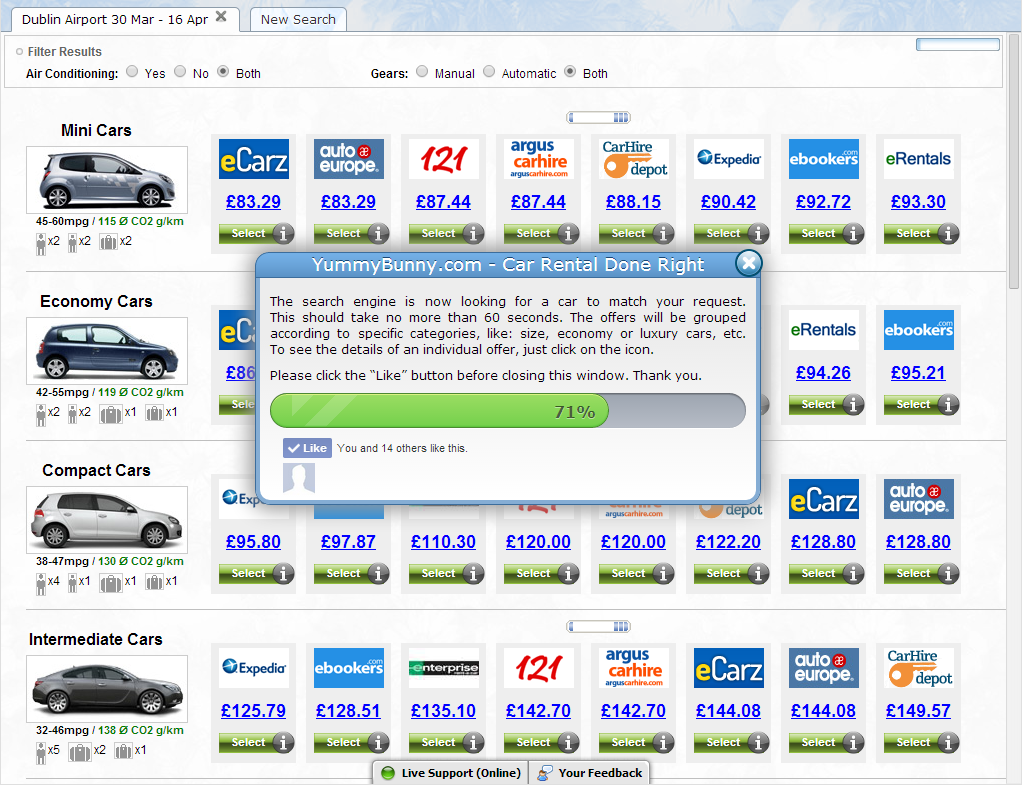Follow the £149.57 CarHire depot price link
Viewport: 1022px width, 785px height.
pos(918,711)
